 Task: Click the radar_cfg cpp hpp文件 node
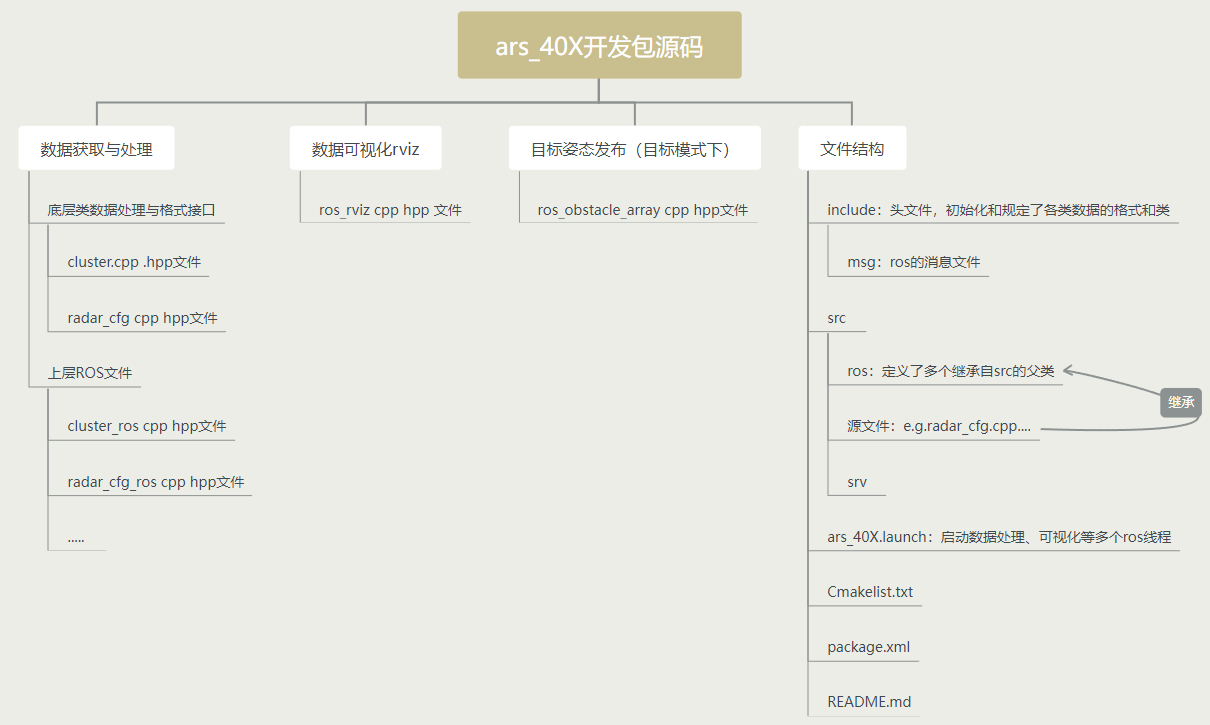click(x=136, y=317)
